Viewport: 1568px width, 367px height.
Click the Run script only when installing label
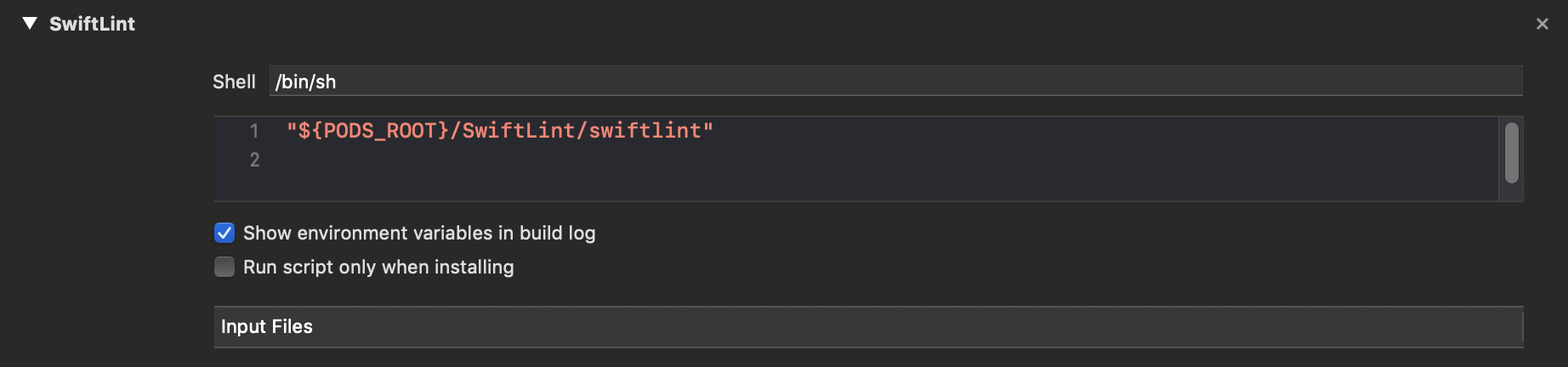coord(378,267)
